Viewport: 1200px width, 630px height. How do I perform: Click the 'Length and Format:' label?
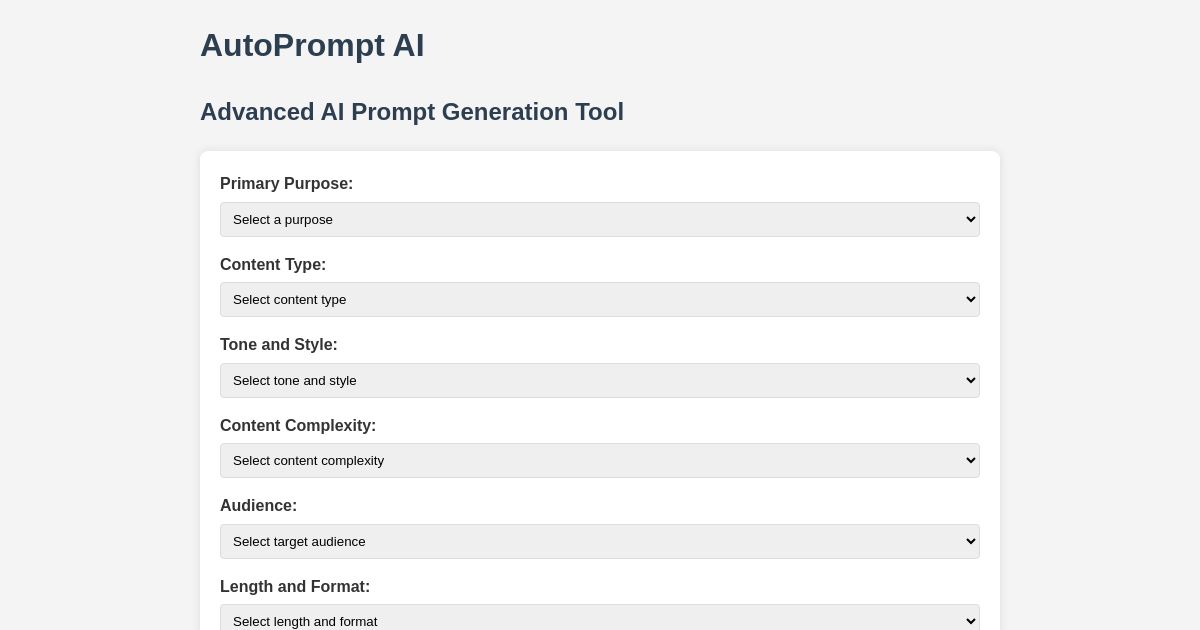(295, 587)
